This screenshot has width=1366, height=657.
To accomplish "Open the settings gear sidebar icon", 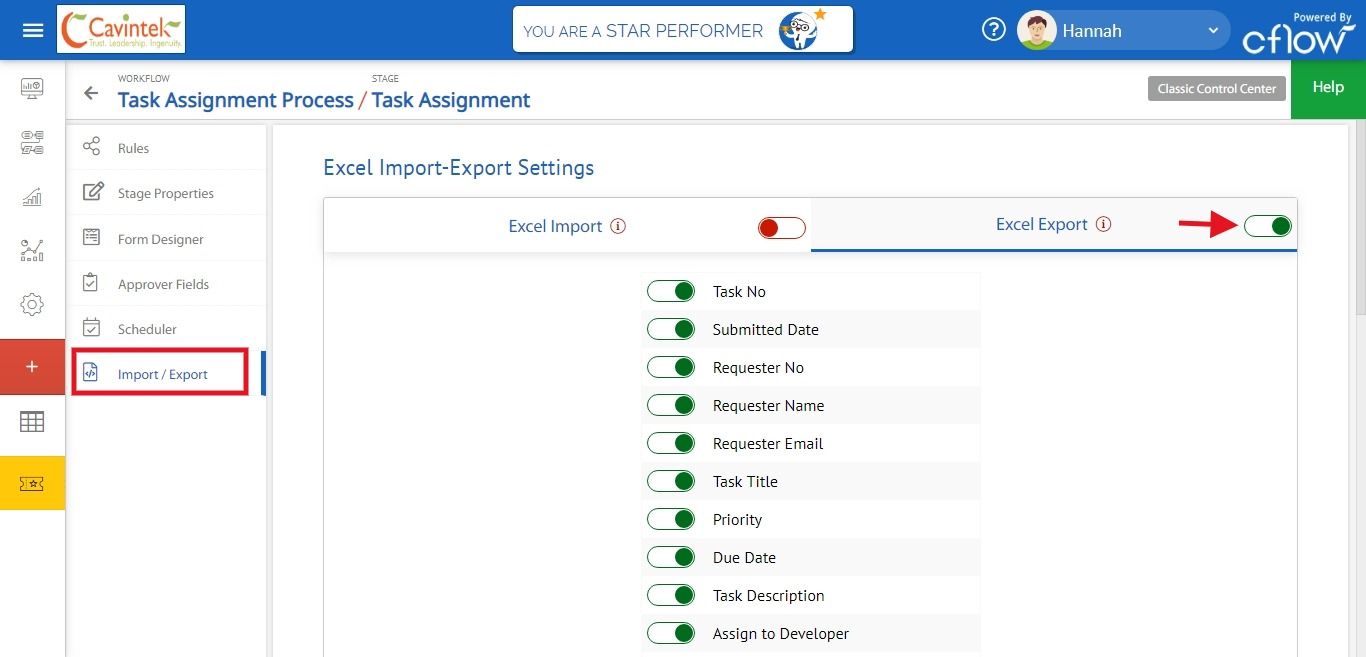I will [32, 305].
